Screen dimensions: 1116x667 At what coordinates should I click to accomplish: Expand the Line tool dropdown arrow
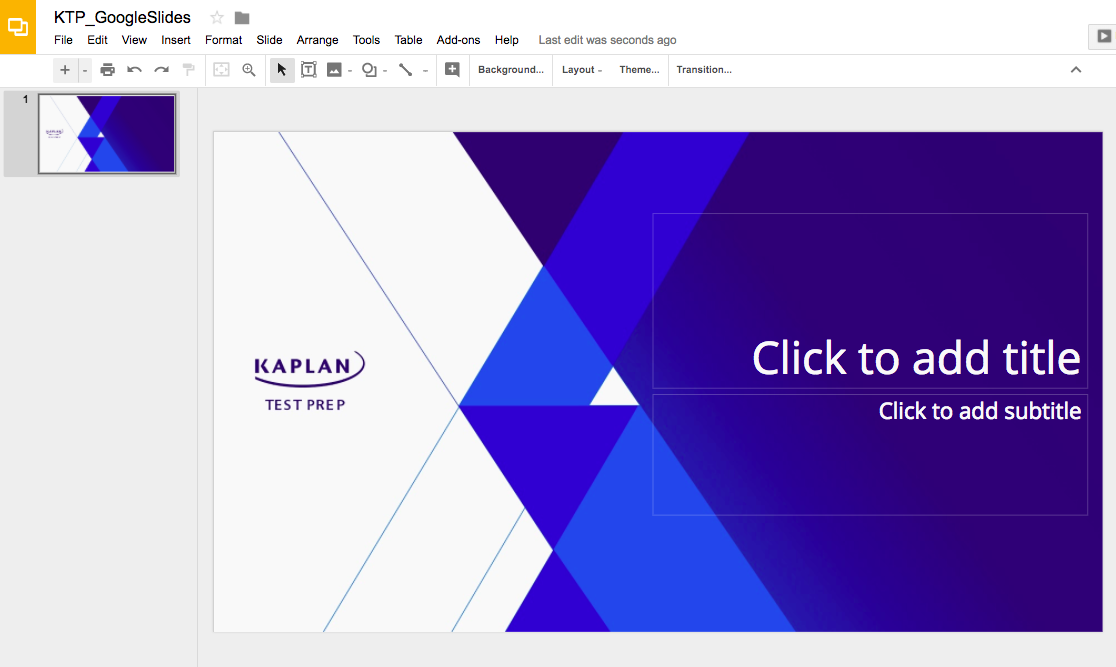pos(425,71)
